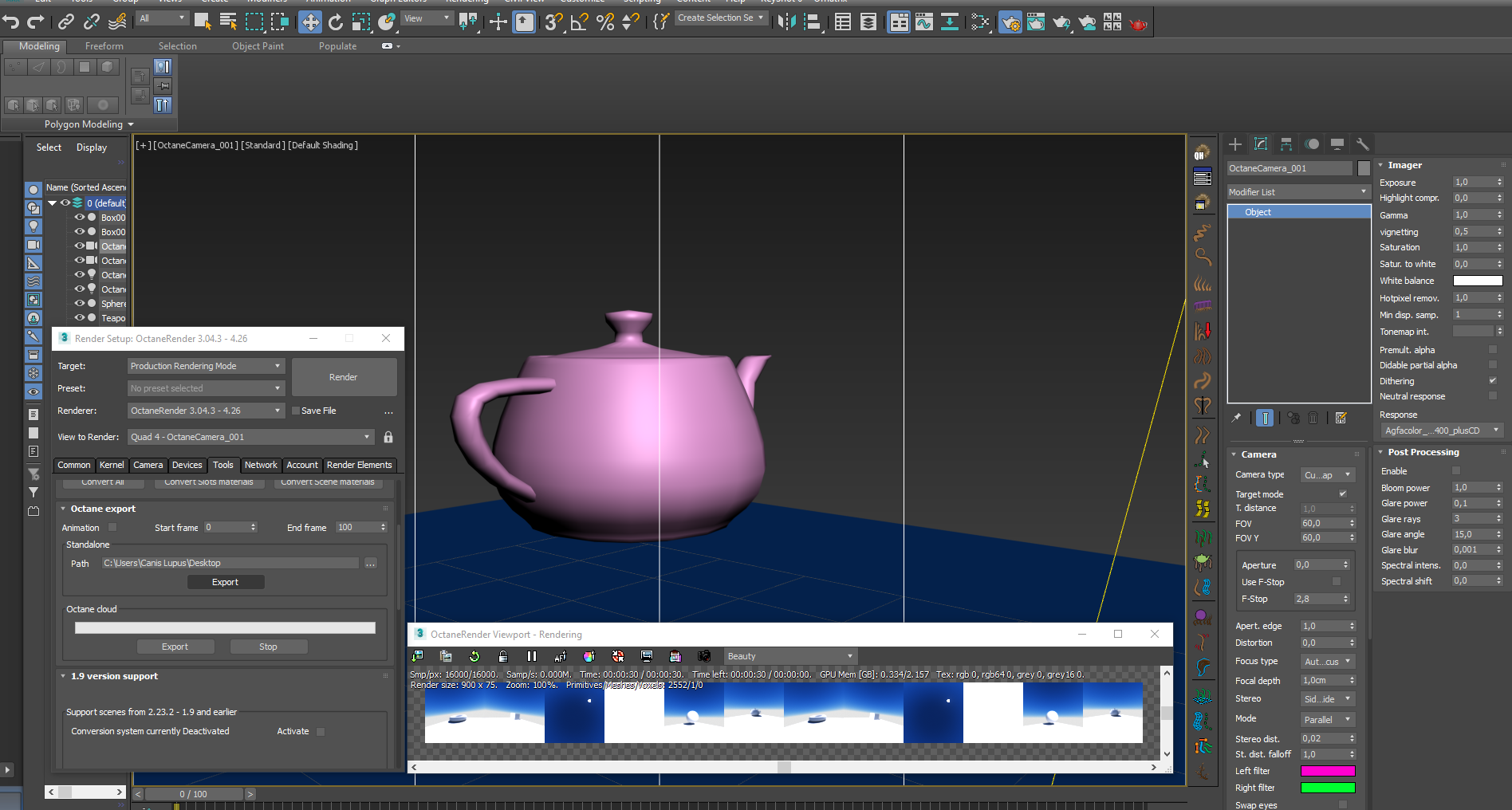
Task: Open the Renderer dropdown
Action: [x=206, y=411]
